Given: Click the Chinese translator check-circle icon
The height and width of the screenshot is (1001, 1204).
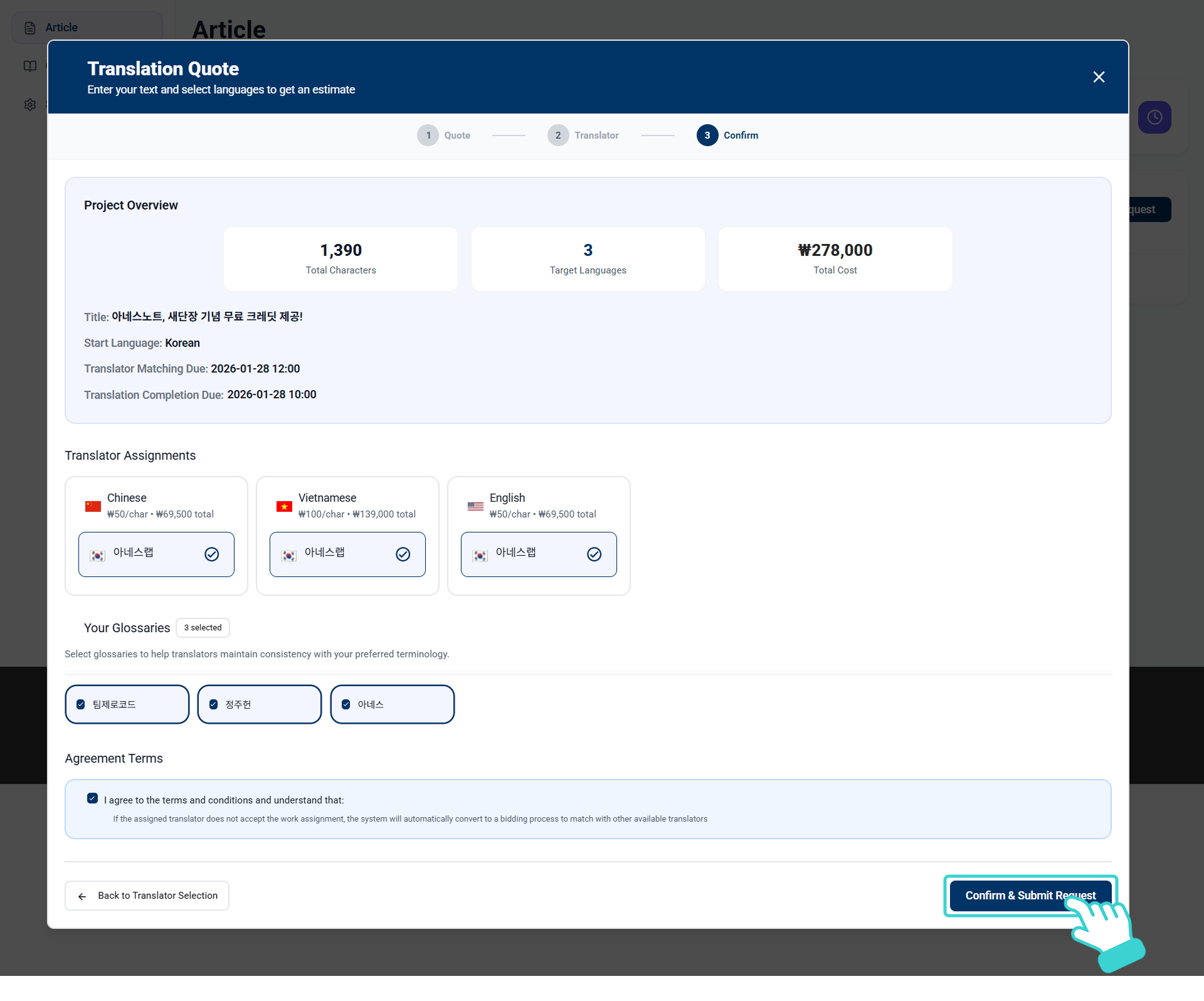Looking at the screenshot, I should point(212,554).
